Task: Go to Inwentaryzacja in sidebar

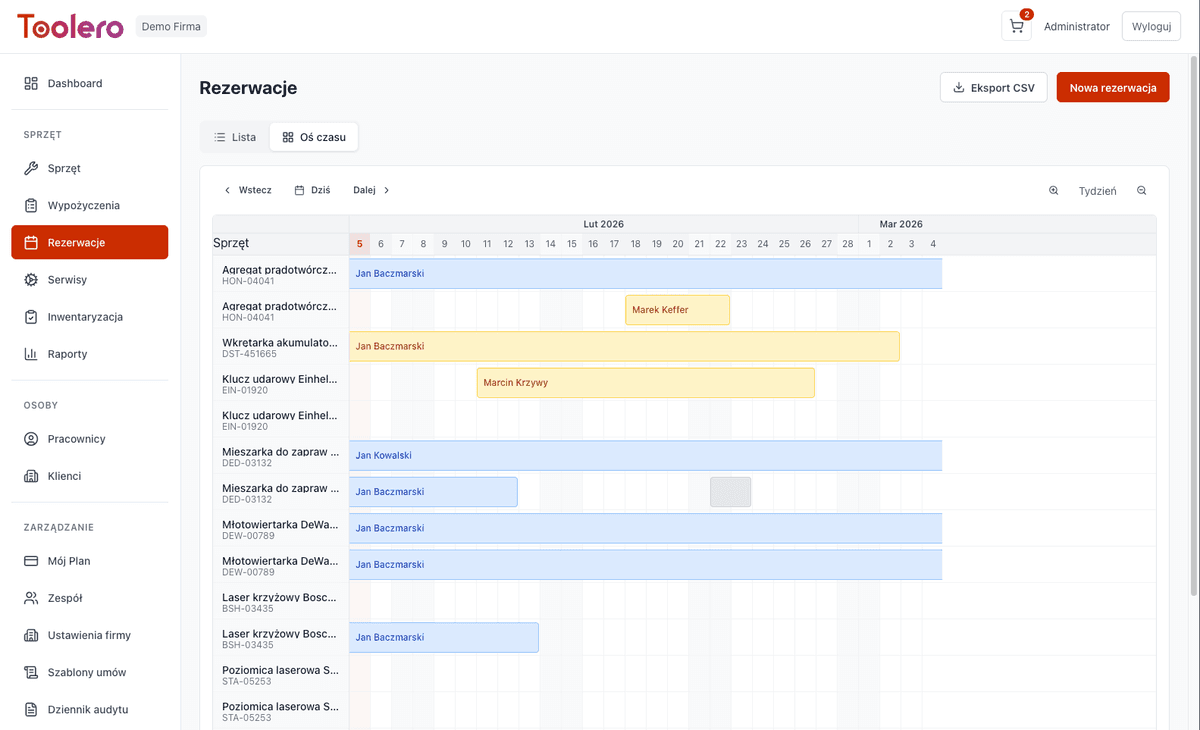Action: tap(85, 317)
